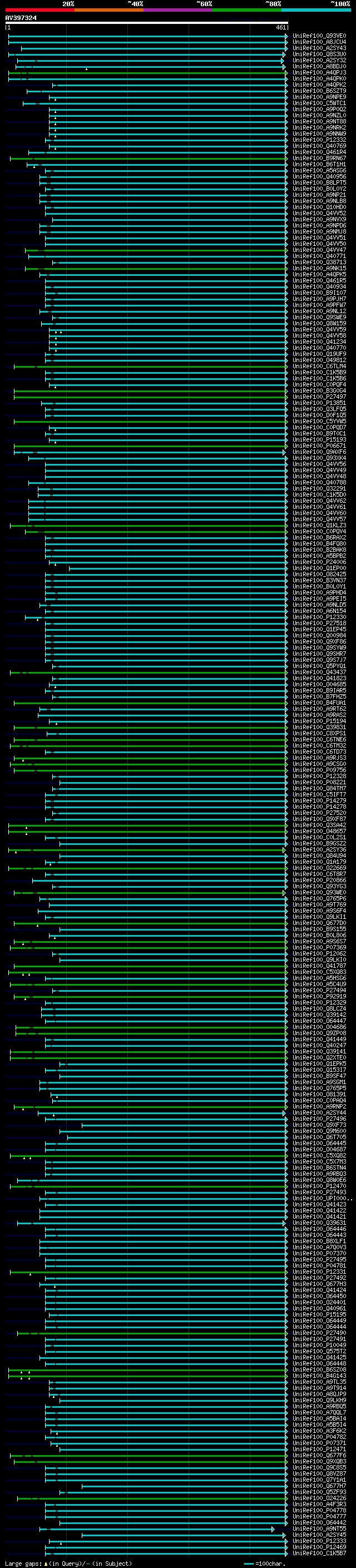Select hit label UniRef100_B9RN67

click(319, 159)
